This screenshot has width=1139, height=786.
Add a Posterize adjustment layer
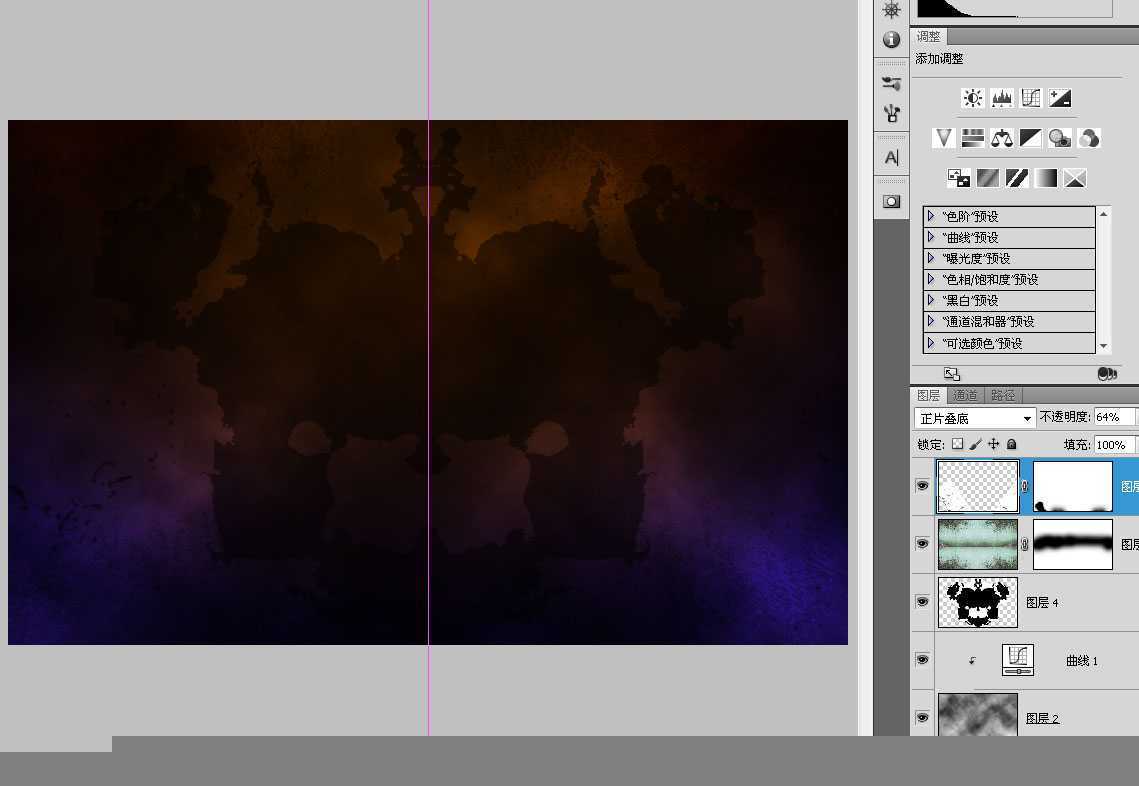coord(988,178)
